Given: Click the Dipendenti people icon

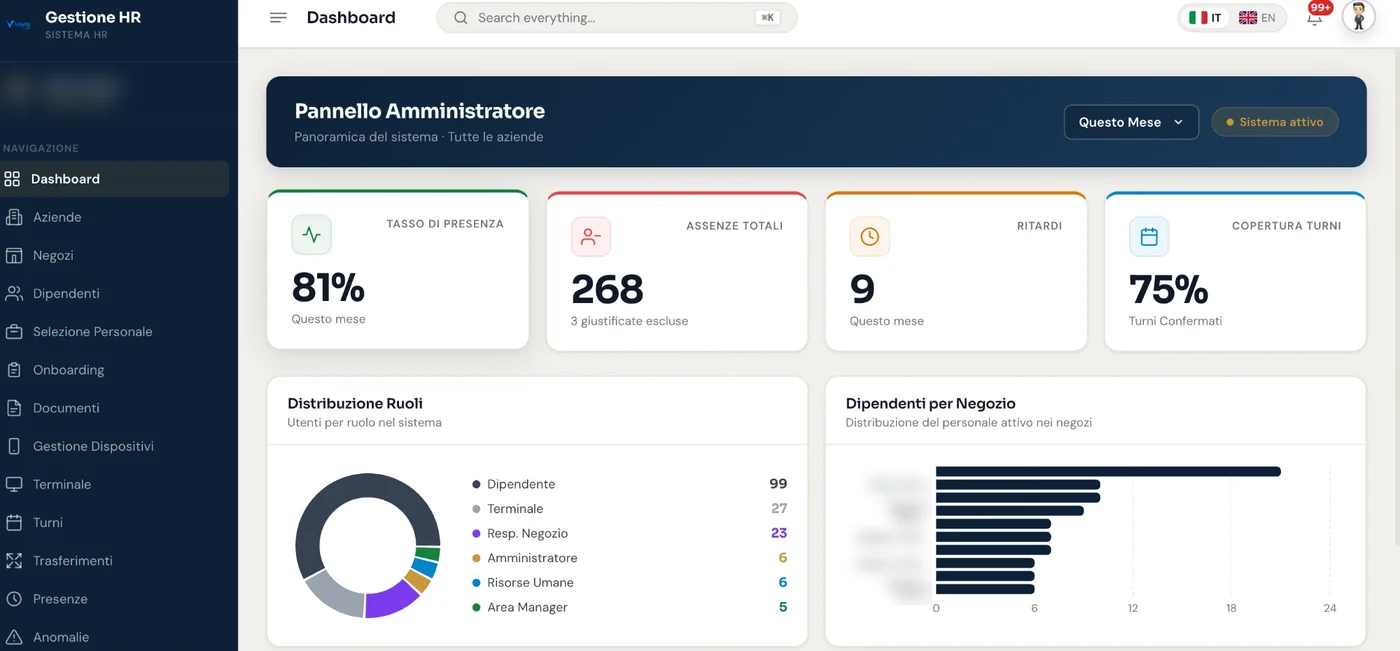Looking at the screenshot, I should (14, 293).
